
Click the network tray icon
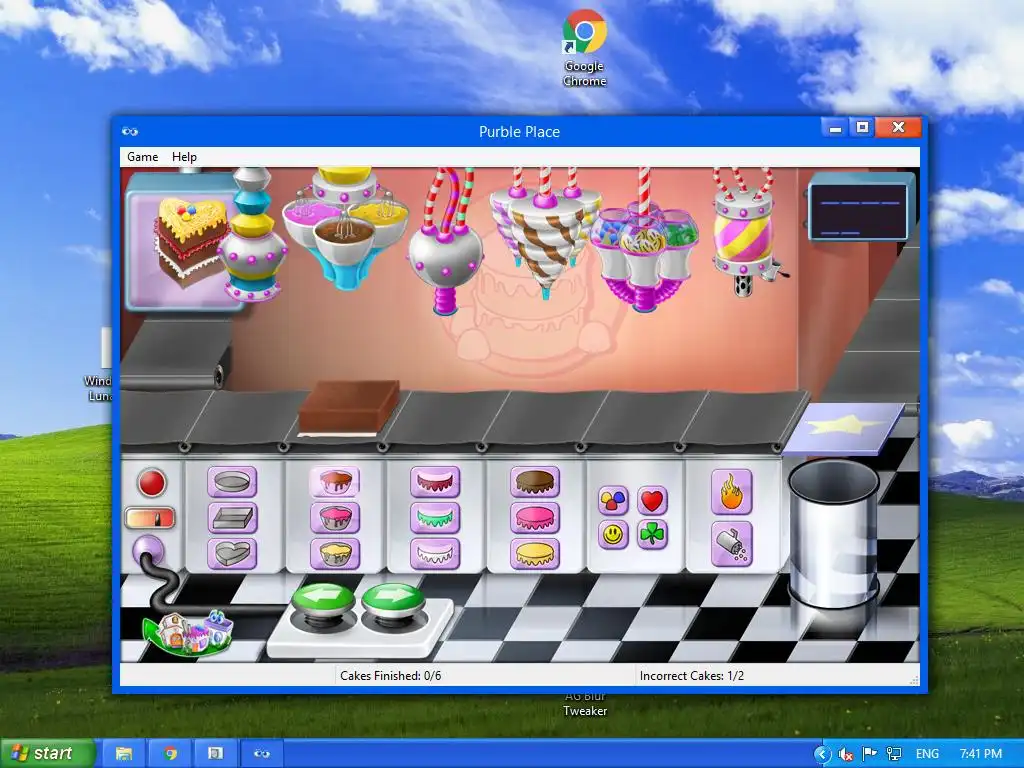coord(893,754)
